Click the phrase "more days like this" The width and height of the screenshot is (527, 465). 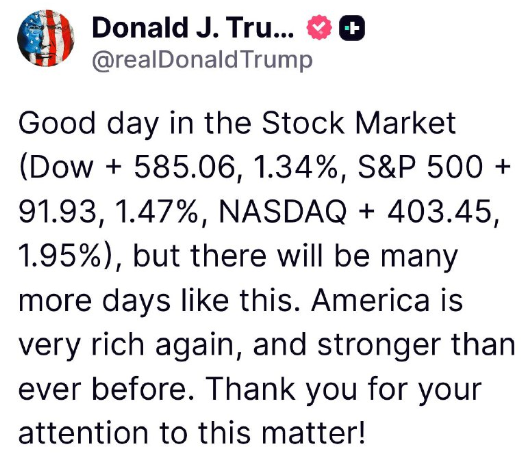coord(156,300)
